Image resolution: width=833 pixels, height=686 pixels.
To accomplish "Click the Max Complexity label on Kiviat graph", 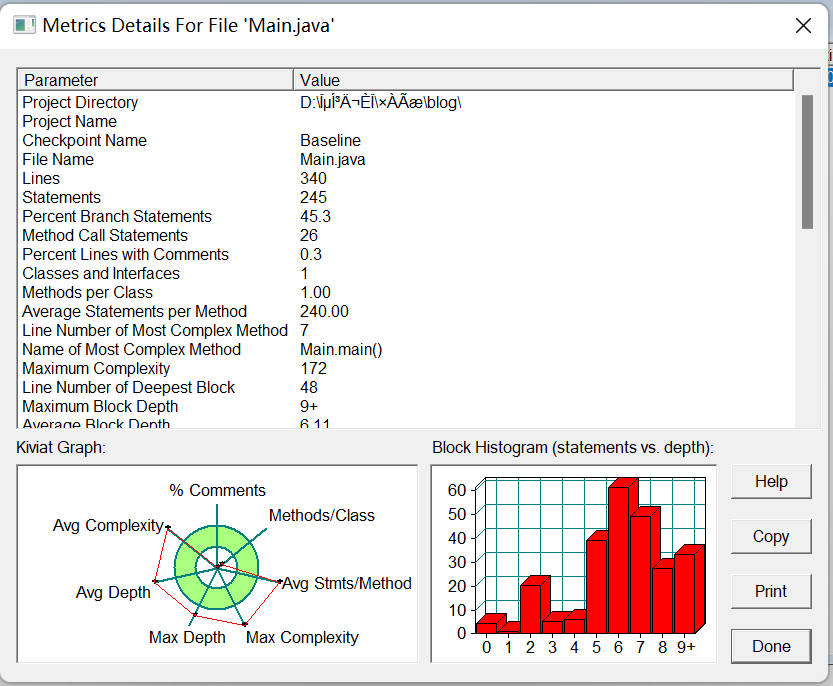I will [x=302, y=637].
